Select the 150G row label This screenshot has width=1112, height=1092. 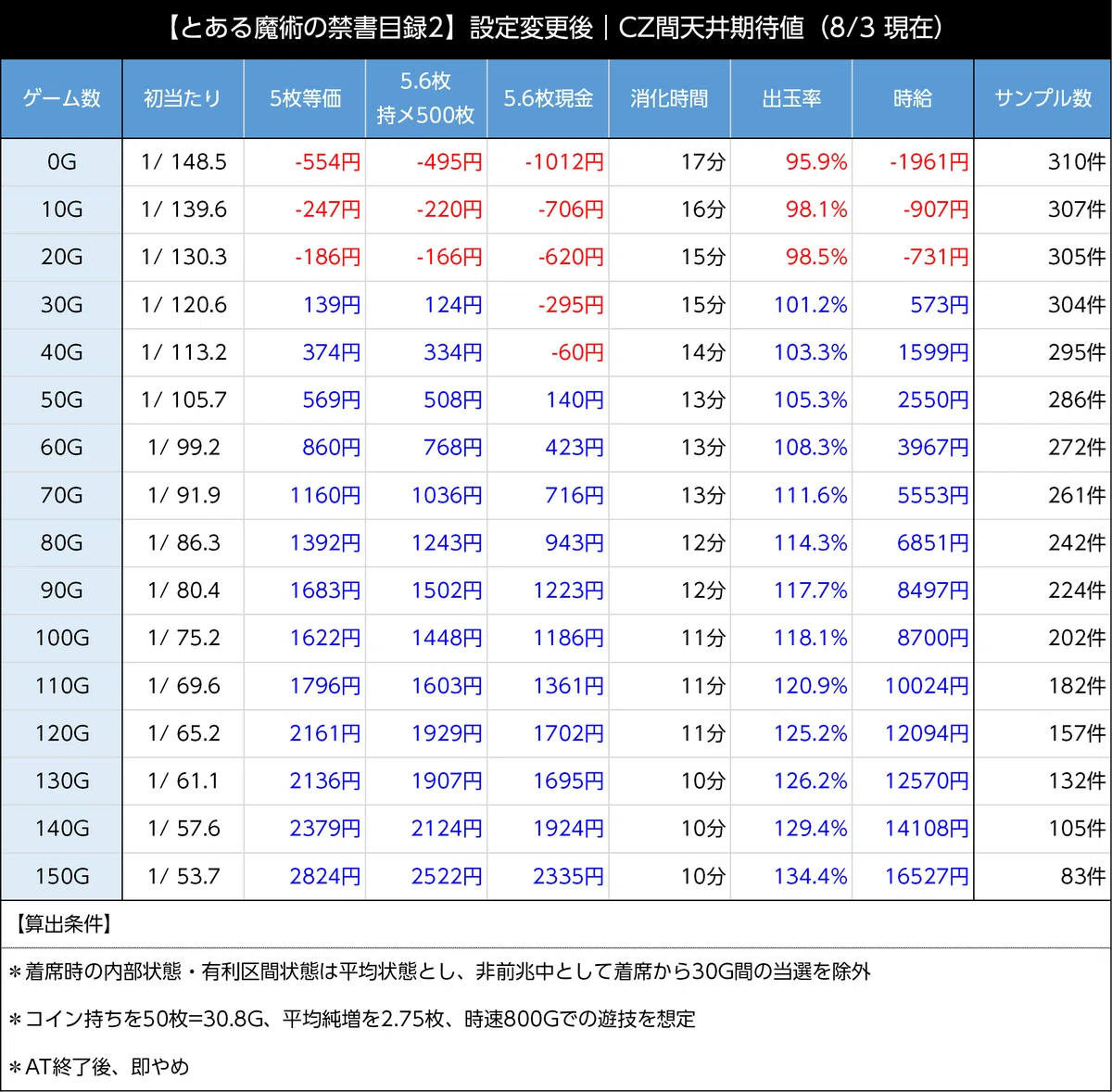(x=61, y=876)
